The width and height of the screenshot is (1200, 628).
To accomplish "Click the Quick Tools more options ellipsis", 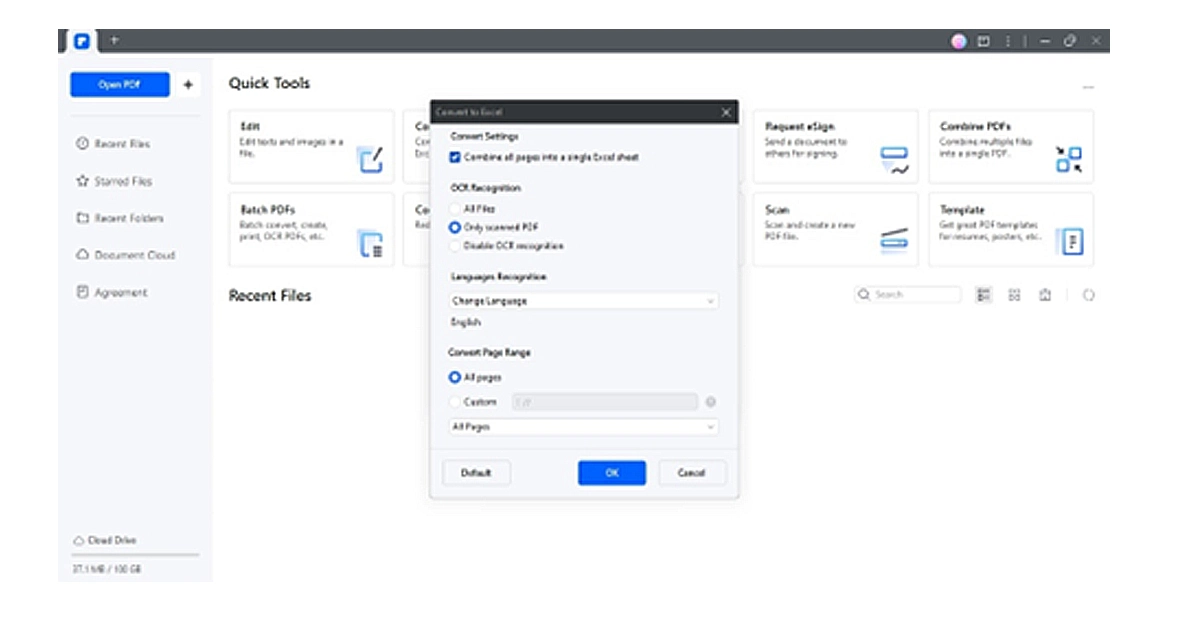I will 1088,87.
